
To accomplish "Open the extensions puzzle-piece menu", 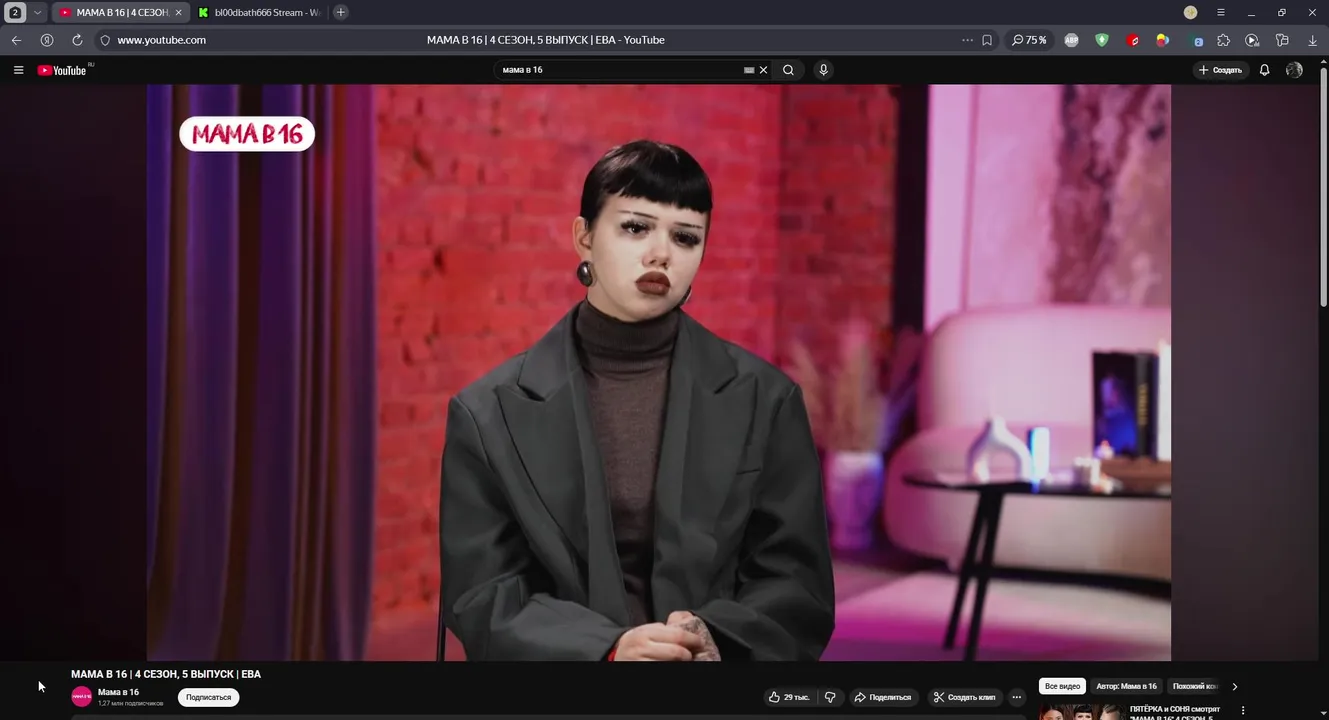I will point(1224,40).
